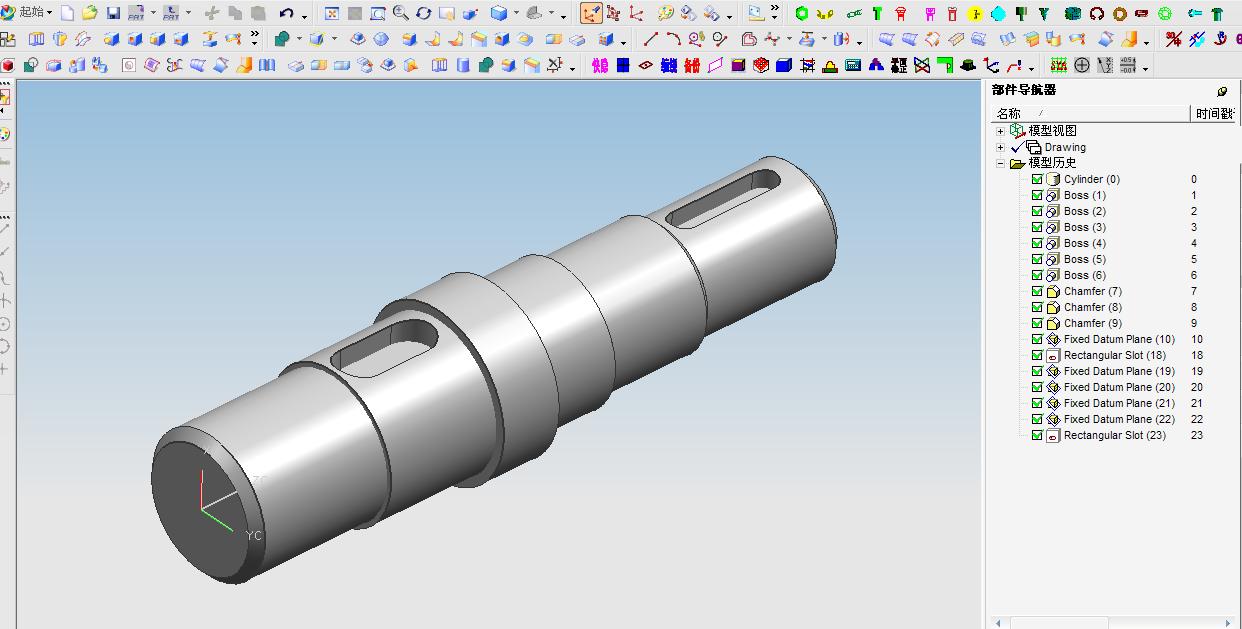
Task: Uncheck the Boss (1) feature checkbox
Action: [x=1037, y=195]
